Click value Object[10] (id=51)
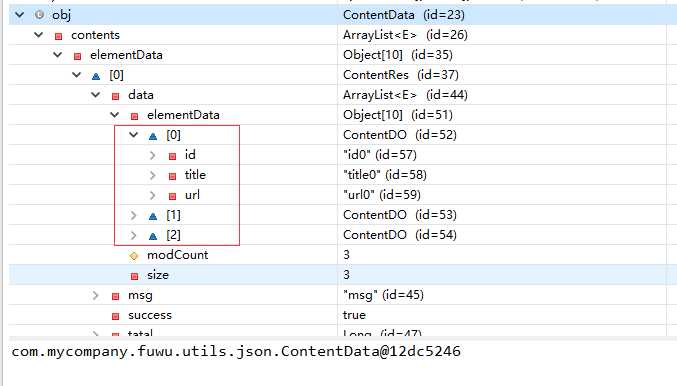 [398, 115]
